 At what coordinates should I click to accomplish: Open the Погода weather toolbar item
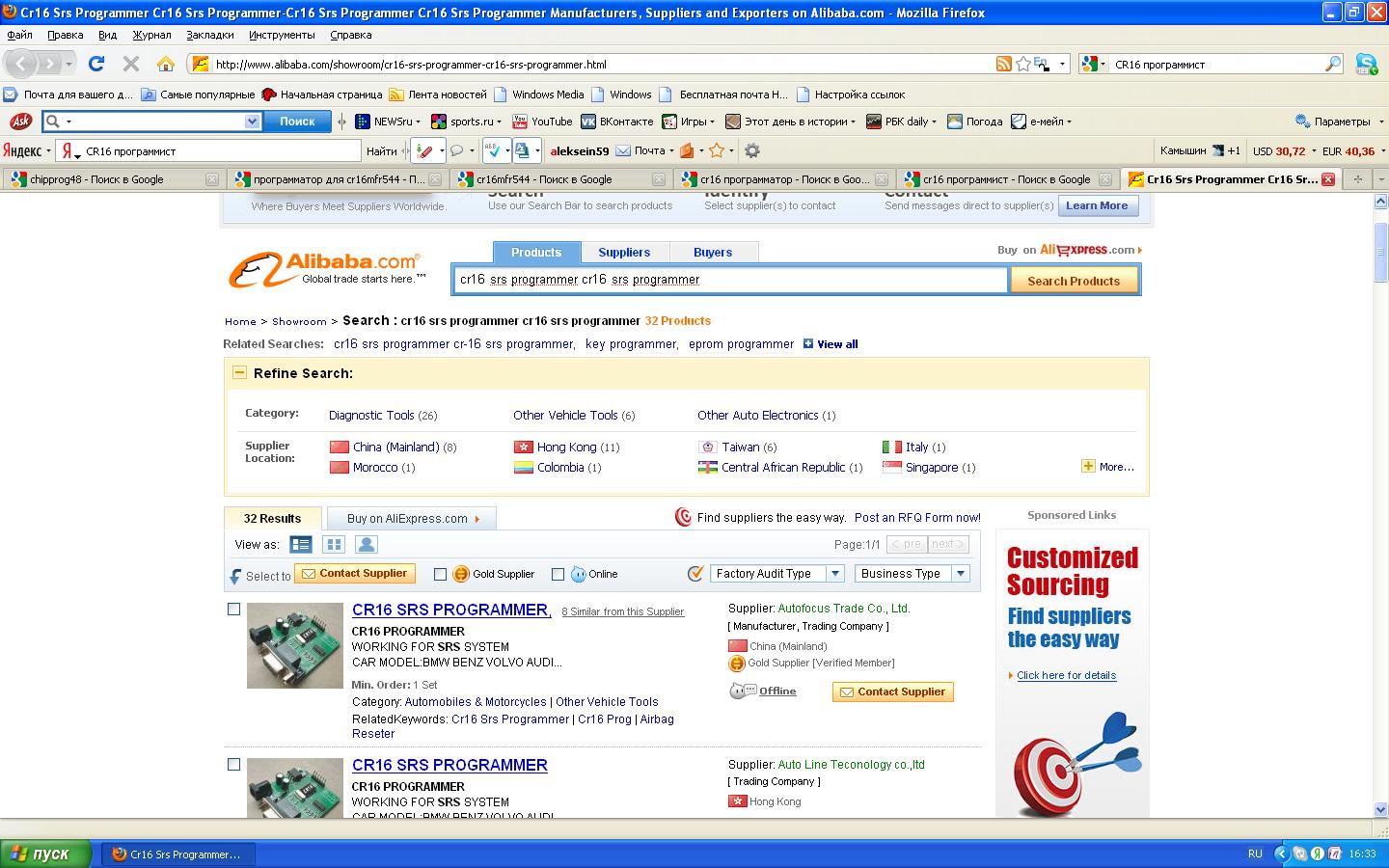(974, 122)
